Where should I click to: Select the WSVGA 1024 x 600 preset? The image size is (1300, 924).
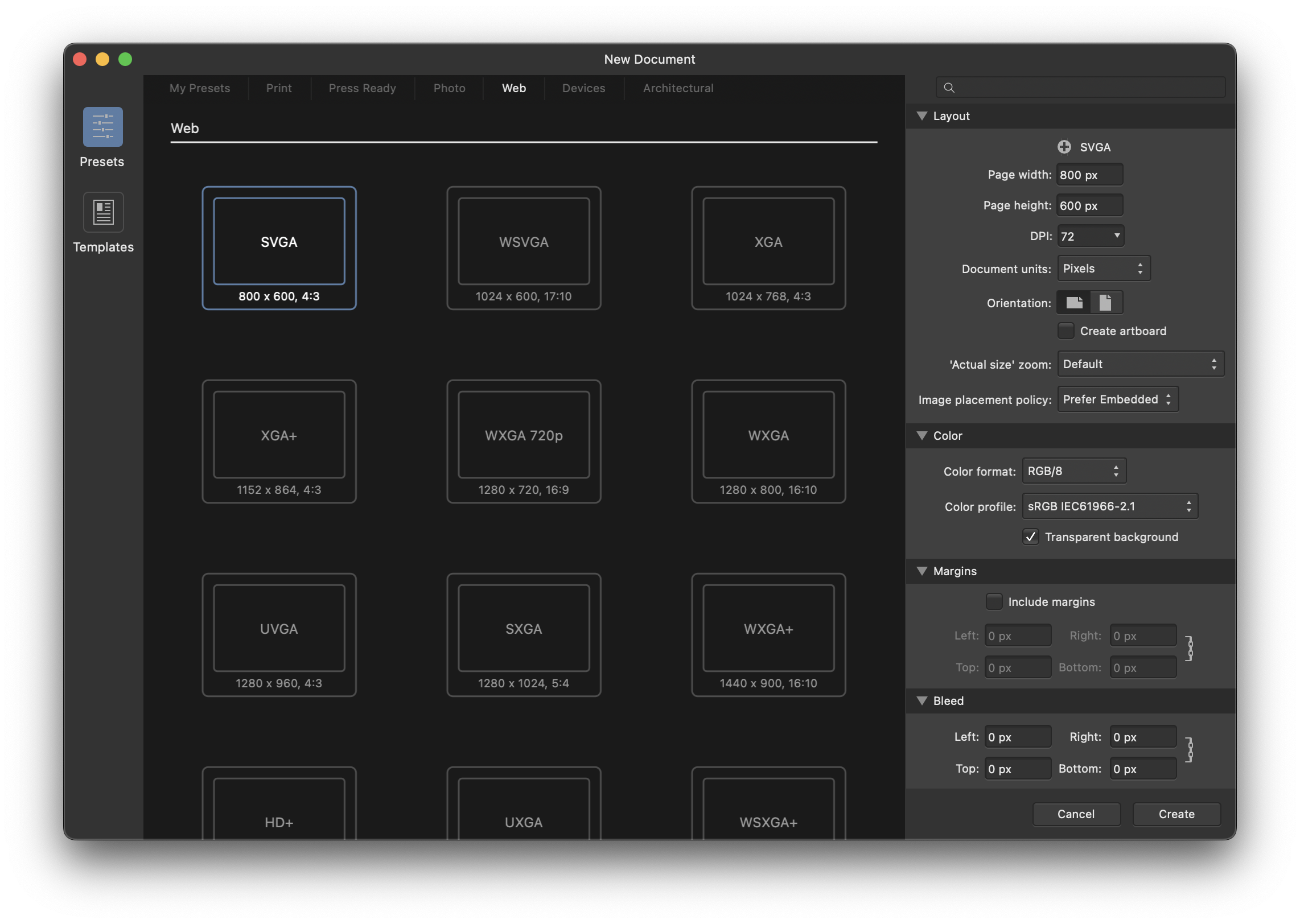pos(524,248)
